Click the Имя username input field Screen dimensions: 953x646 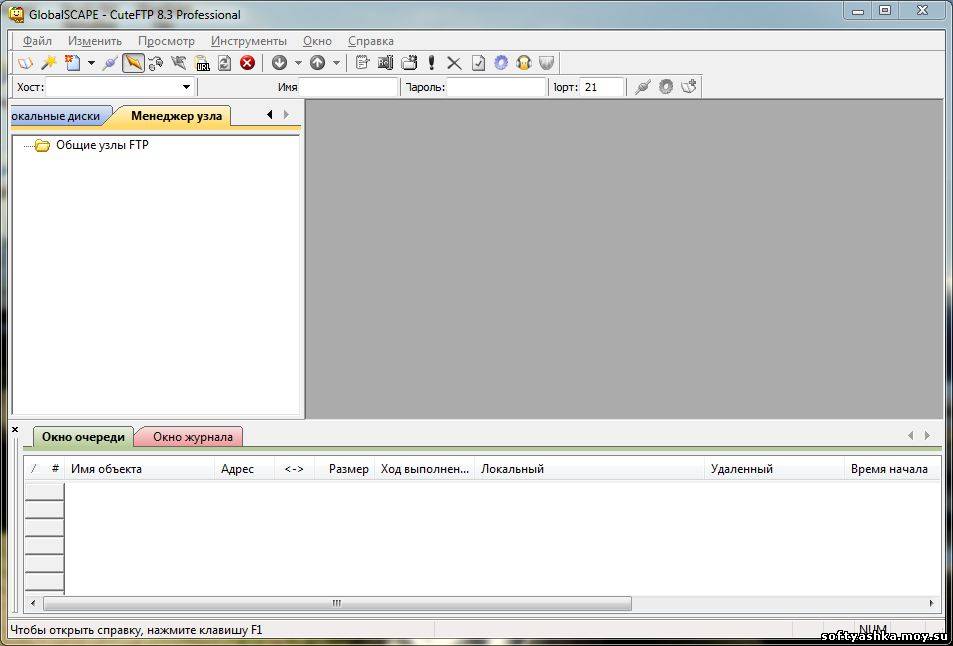(348, 87)
